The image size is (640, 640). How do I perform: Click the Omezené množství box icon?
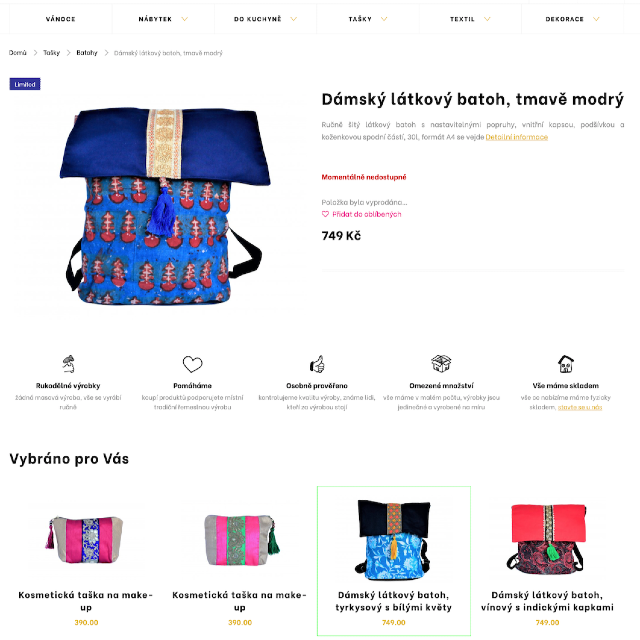(441, 363)
